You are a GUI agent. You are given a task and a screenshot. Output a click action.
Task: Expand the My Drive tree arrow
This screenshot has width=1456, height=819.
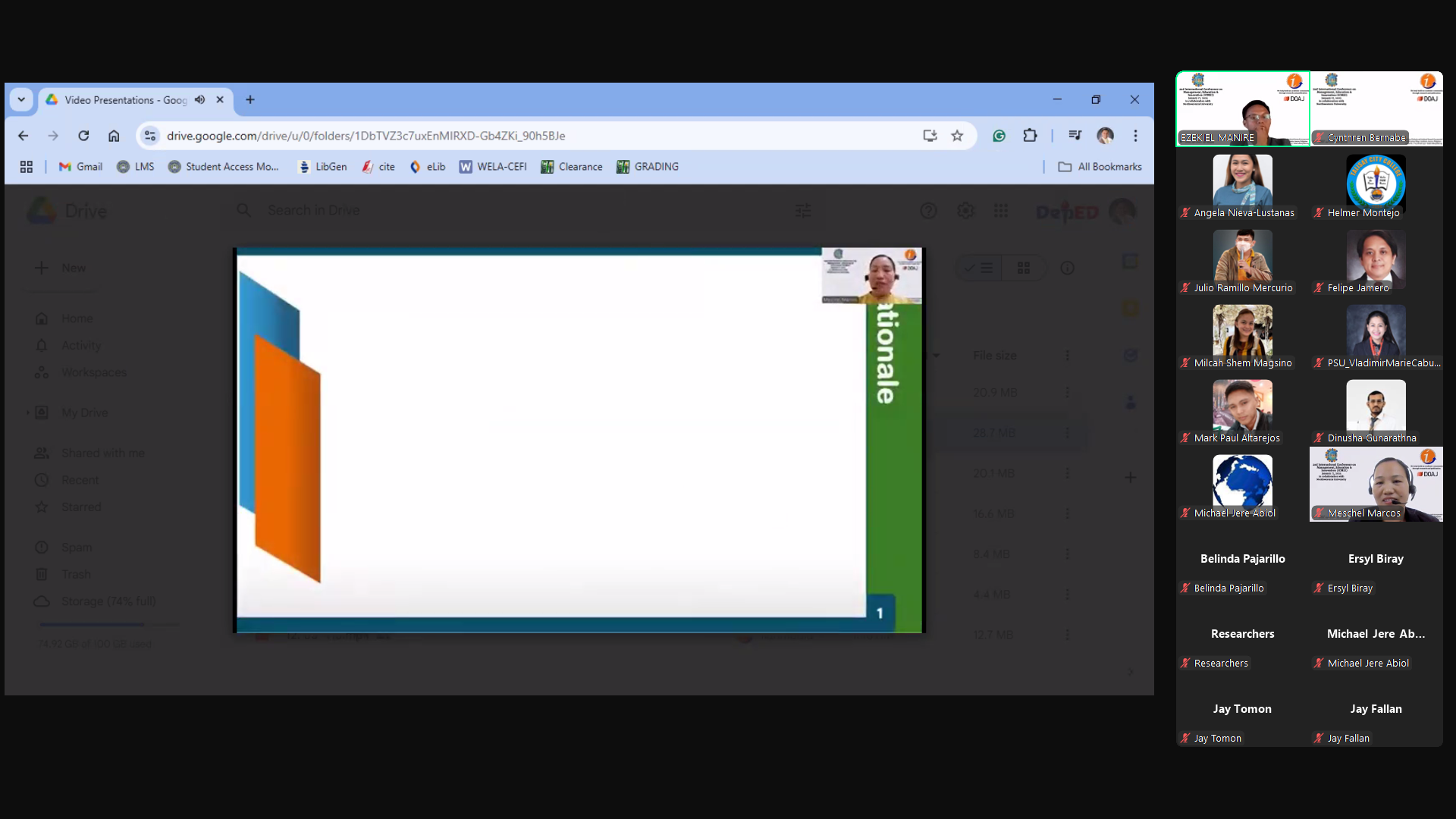[x=28, y=413]
